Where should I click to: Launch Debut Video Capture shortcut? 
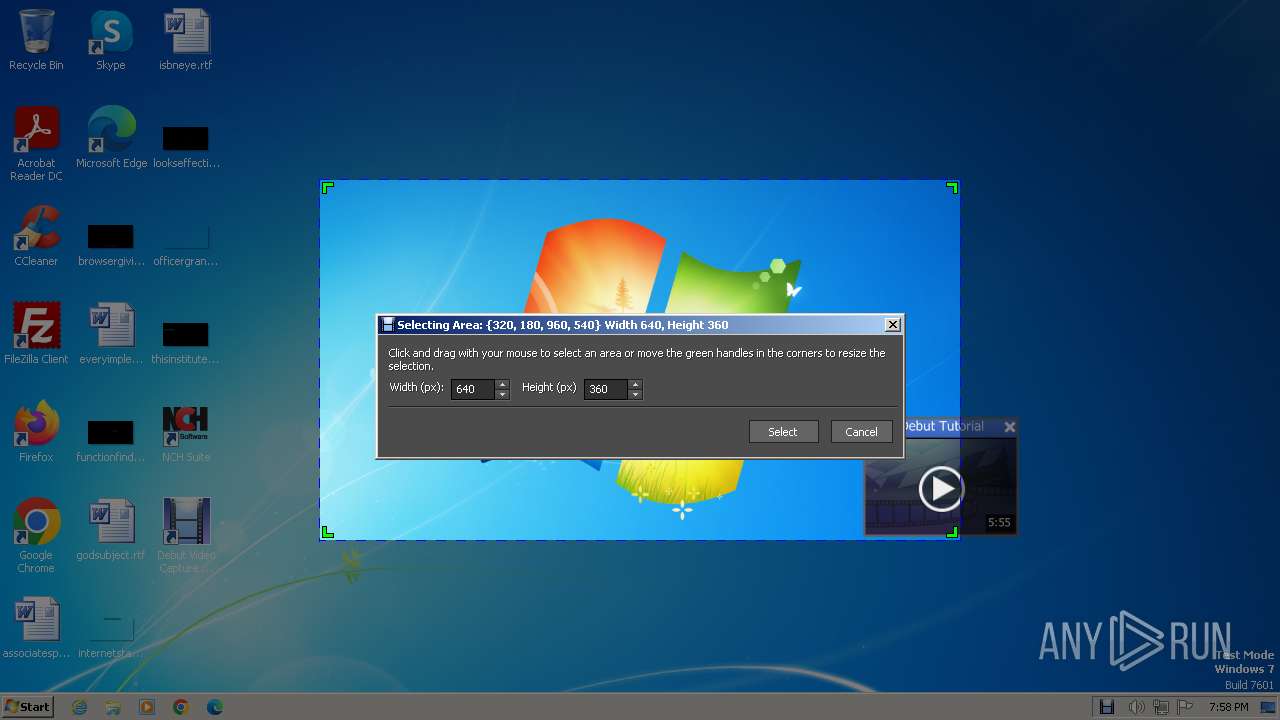(x=186, y=536)
